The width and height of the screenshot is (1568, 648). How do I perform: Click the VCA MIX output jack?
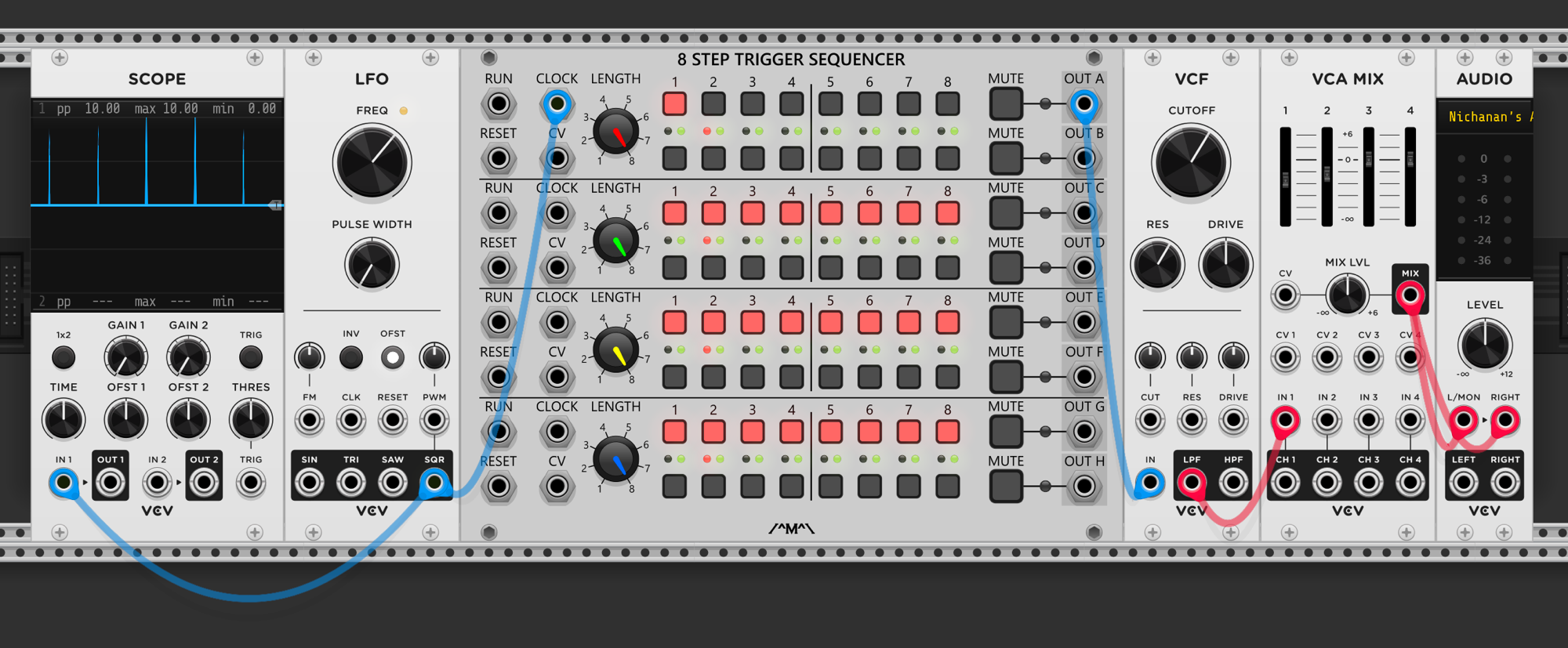[x=1410, y=295]
